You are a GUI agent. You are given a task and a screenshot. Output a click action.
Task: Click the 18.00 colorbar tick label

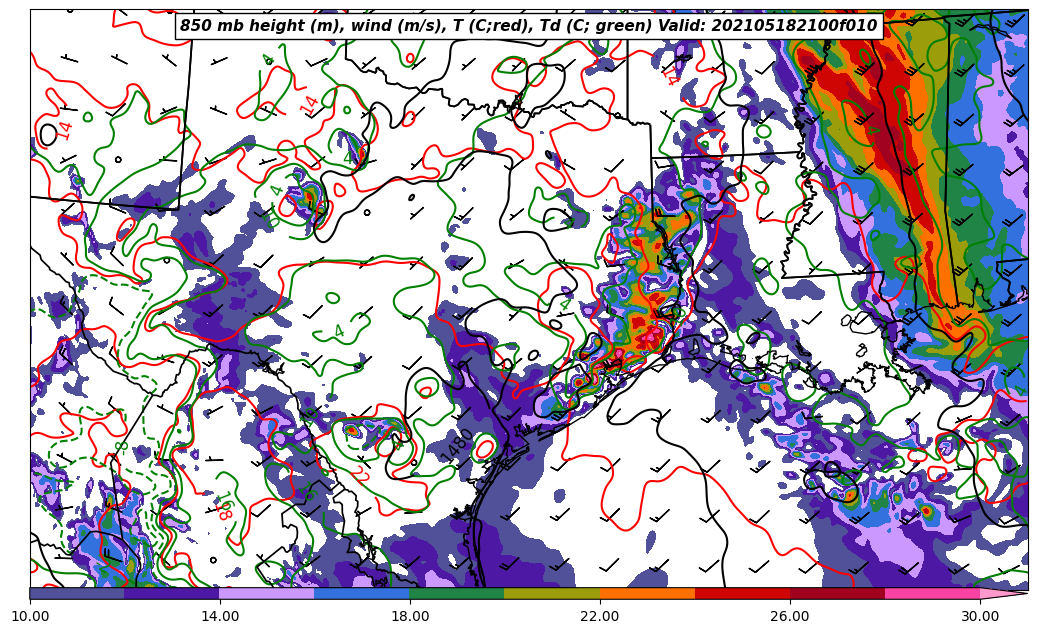point(410,616)
